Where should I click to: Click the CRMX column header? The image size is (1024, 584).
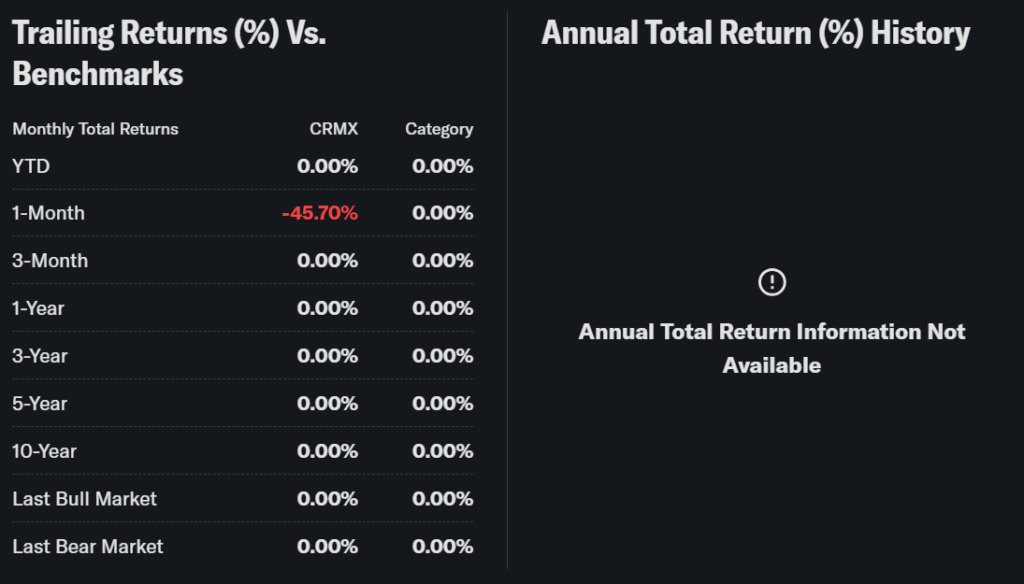point(333,129)
